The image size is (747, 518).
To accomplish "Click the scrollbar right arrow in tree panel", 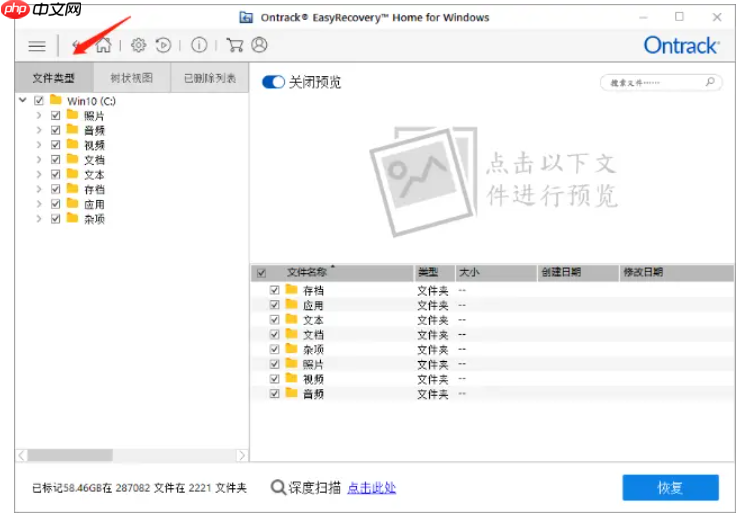I will click(x=242, y=456).
